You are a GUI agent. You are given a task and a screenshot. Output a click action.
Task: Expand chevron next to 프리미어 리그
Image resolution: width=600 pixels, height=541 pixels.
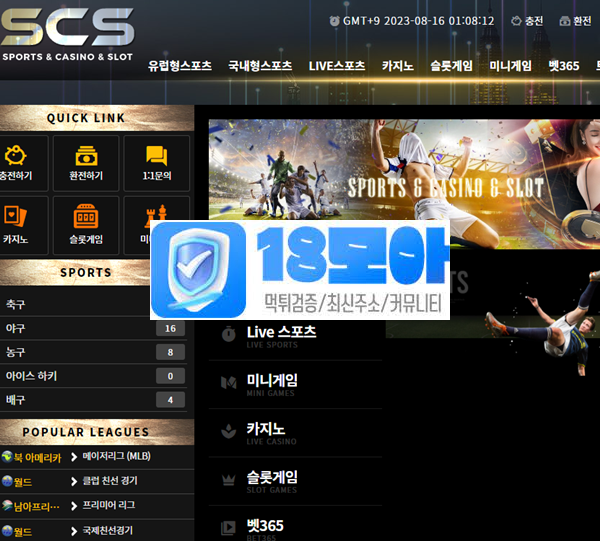[x=74, y=506]
